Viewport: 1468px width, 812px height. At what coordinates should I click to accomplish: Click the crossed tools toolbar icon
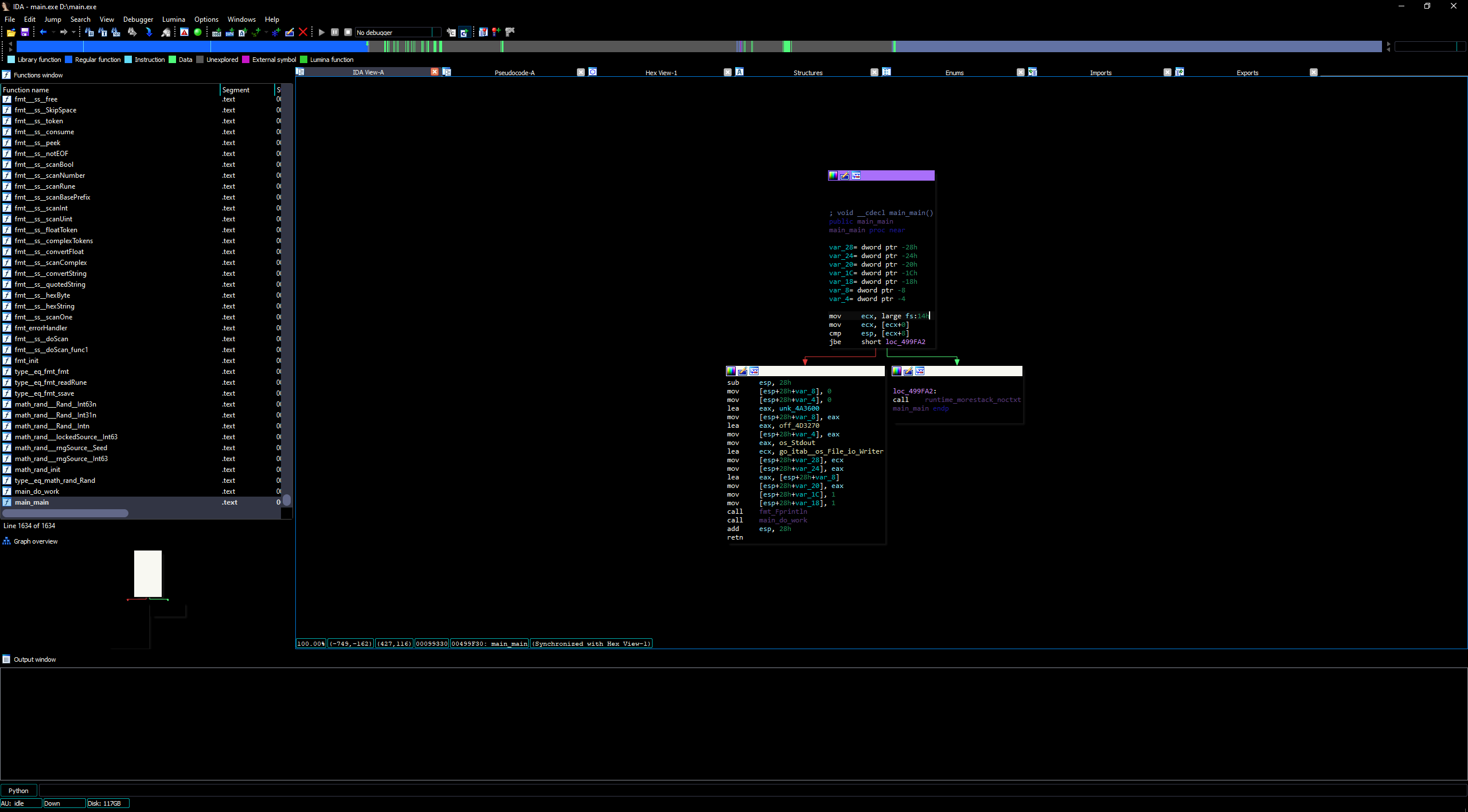point(510,32)
